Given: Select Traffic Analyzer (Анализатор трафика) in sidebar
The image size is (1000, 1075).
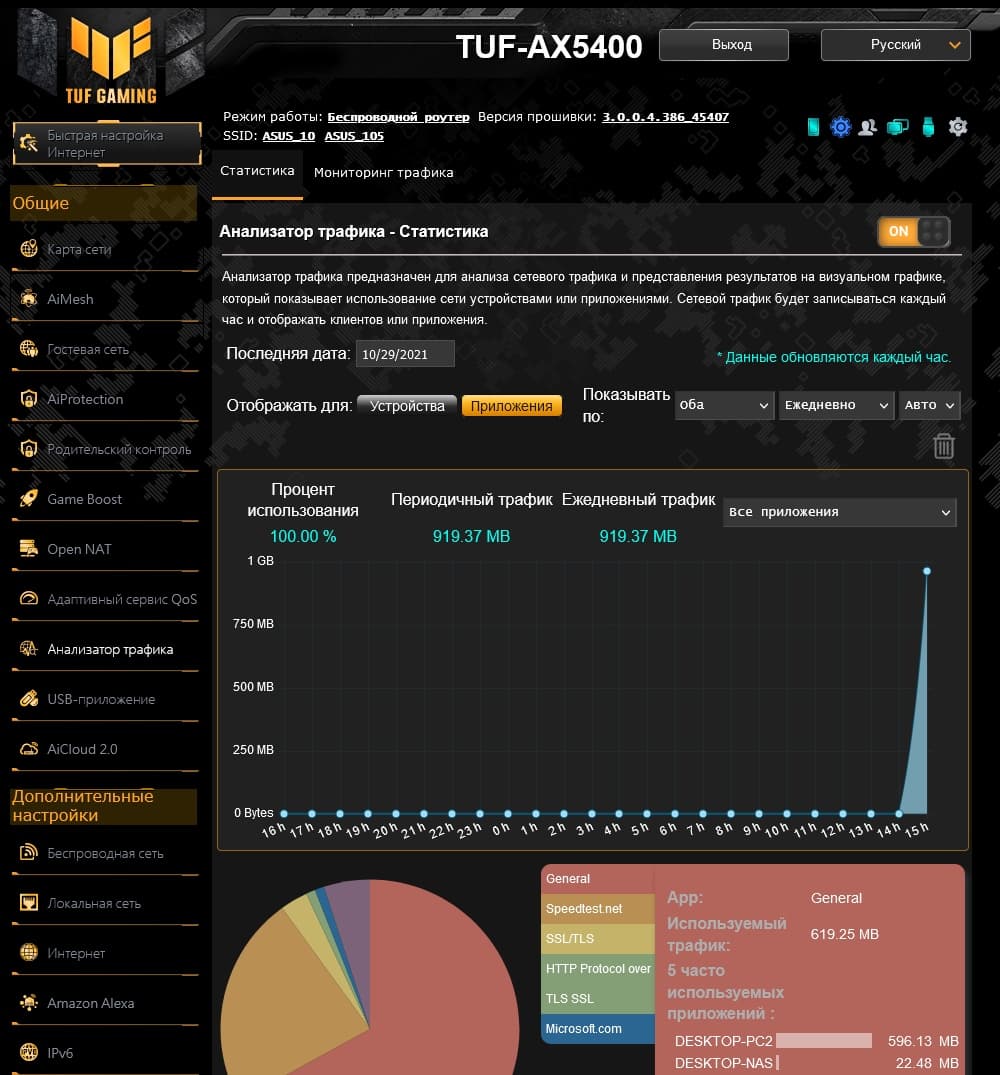Looking at the screenshot, I should pyautogui.click(x=104, y=649).
